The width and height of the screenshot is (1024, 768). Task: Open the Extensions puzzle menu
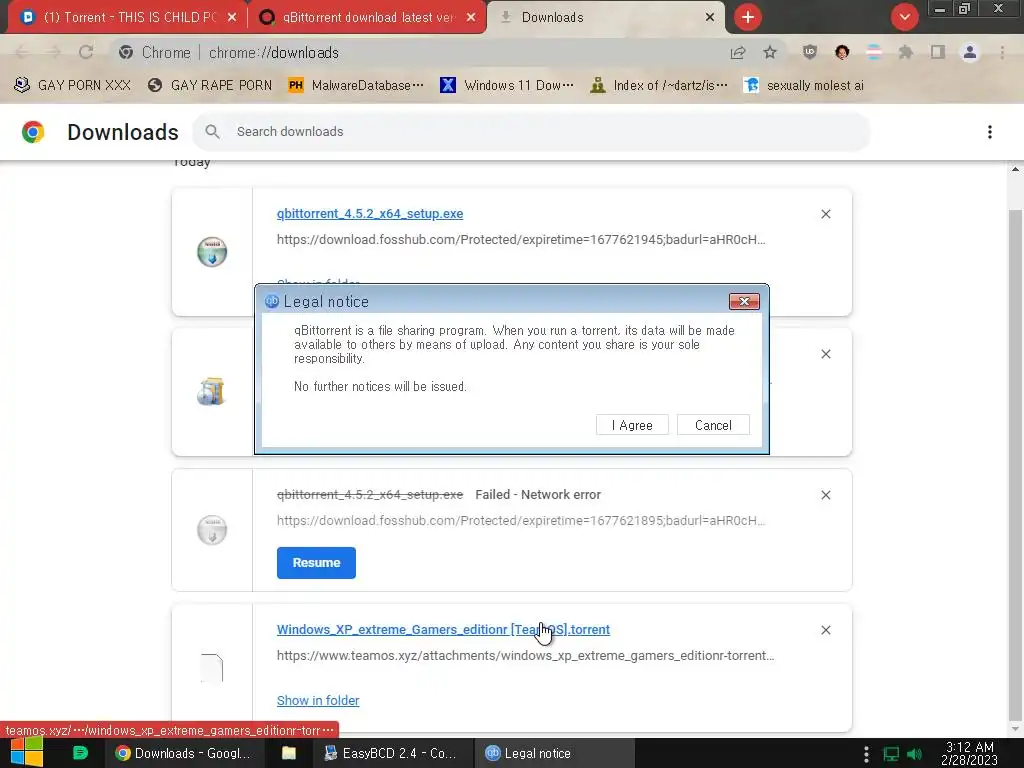click(906, 52)
